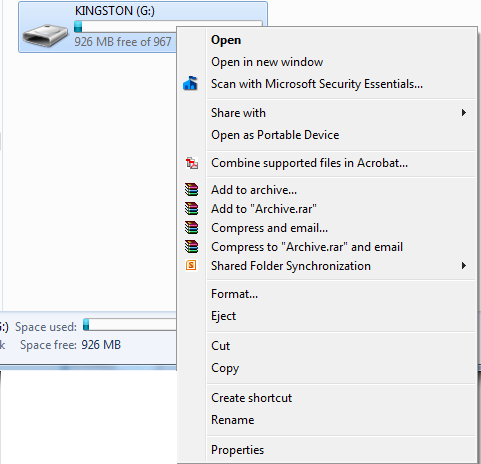Click the drive tile capacity bar
The image size is (481, 464).
(x=125, y=27)
